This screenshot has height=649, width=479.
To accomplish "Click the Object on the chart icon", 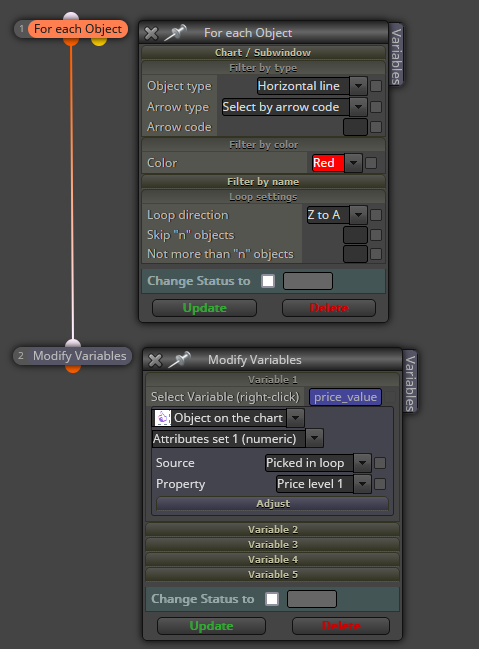I will (162, 418).
